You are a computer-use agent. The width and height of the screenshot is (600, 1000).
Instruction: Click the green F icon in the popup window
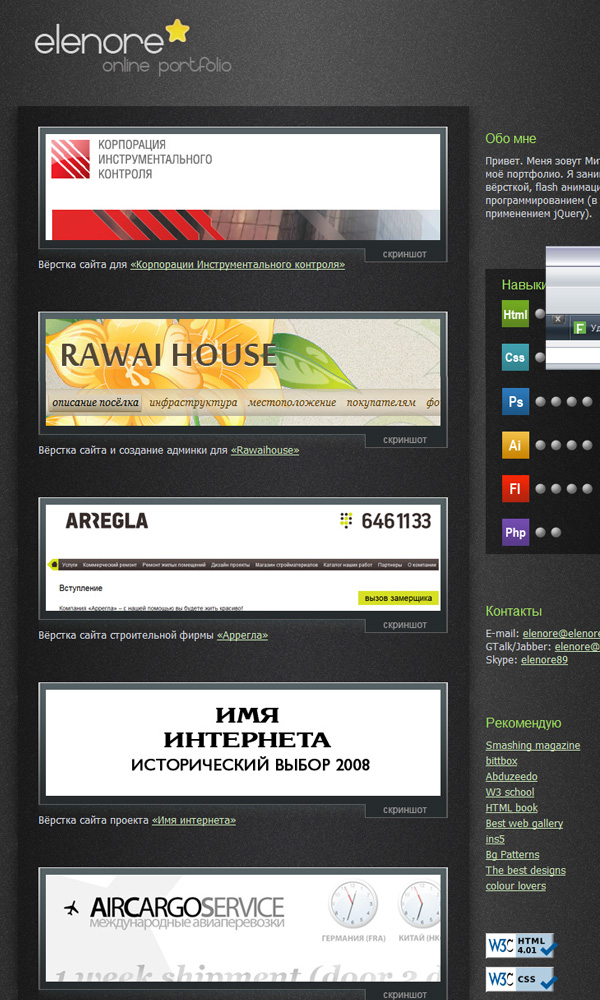(580, 328)
